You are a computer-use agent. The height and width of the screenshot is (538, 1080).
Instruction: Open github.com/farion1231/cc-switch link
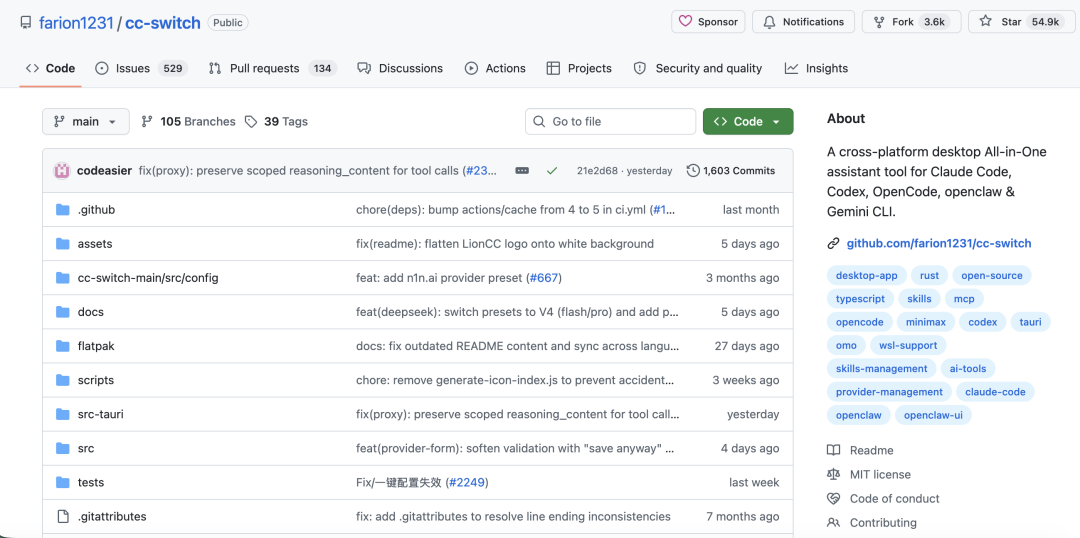pyautogui.click(x=939, y=243)
